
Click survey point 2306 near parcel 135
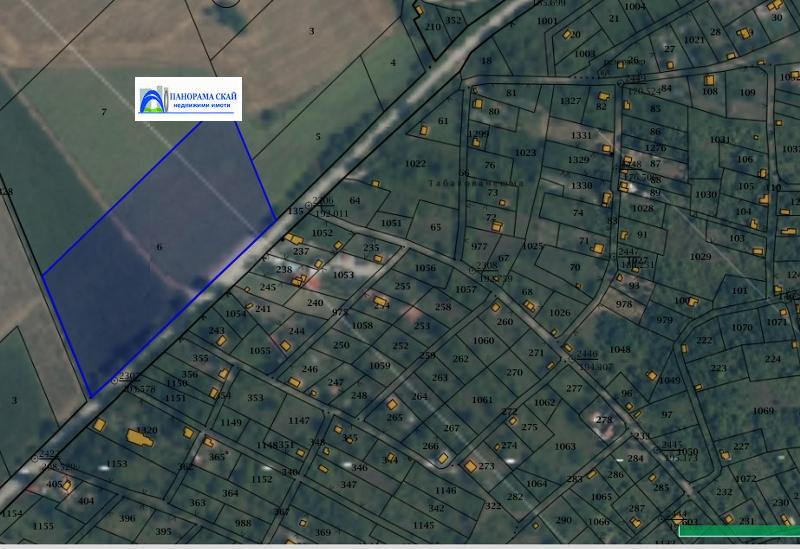[x=323, y=201]
